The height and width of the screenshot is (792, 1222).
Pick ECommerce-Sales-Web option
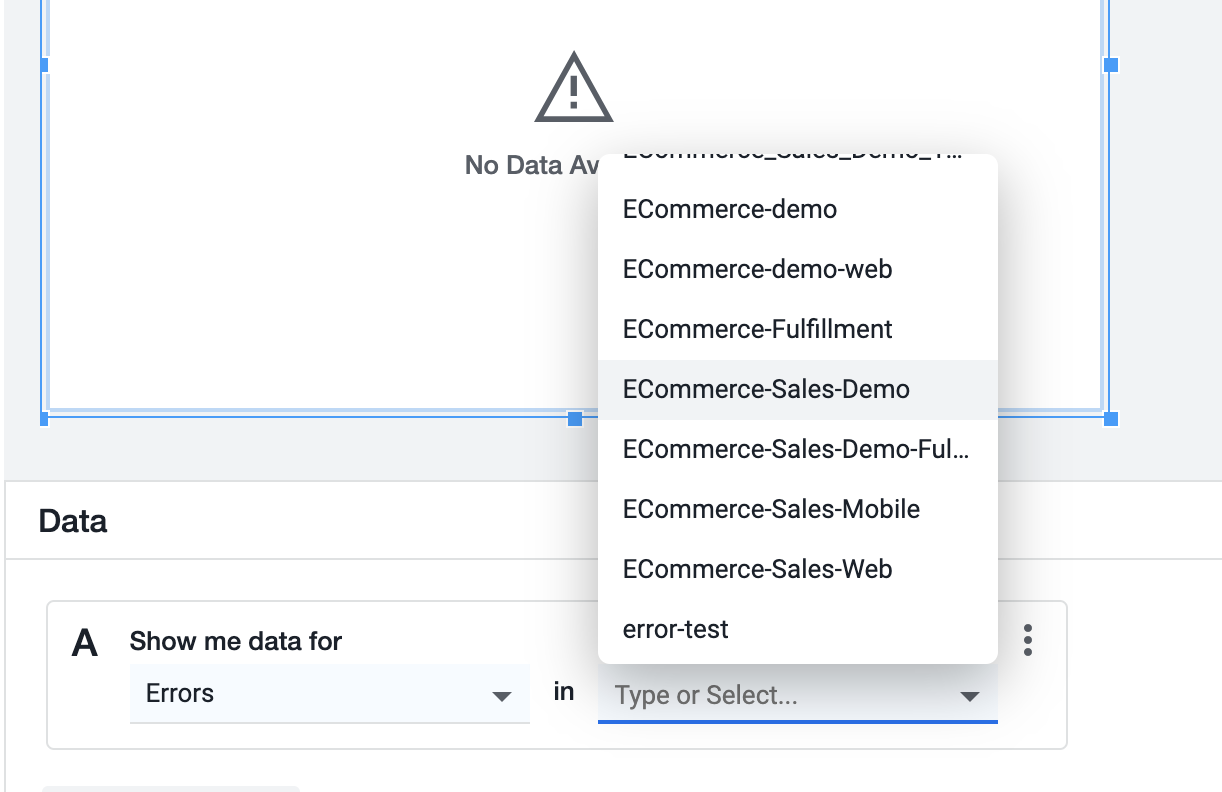point(797,570)
